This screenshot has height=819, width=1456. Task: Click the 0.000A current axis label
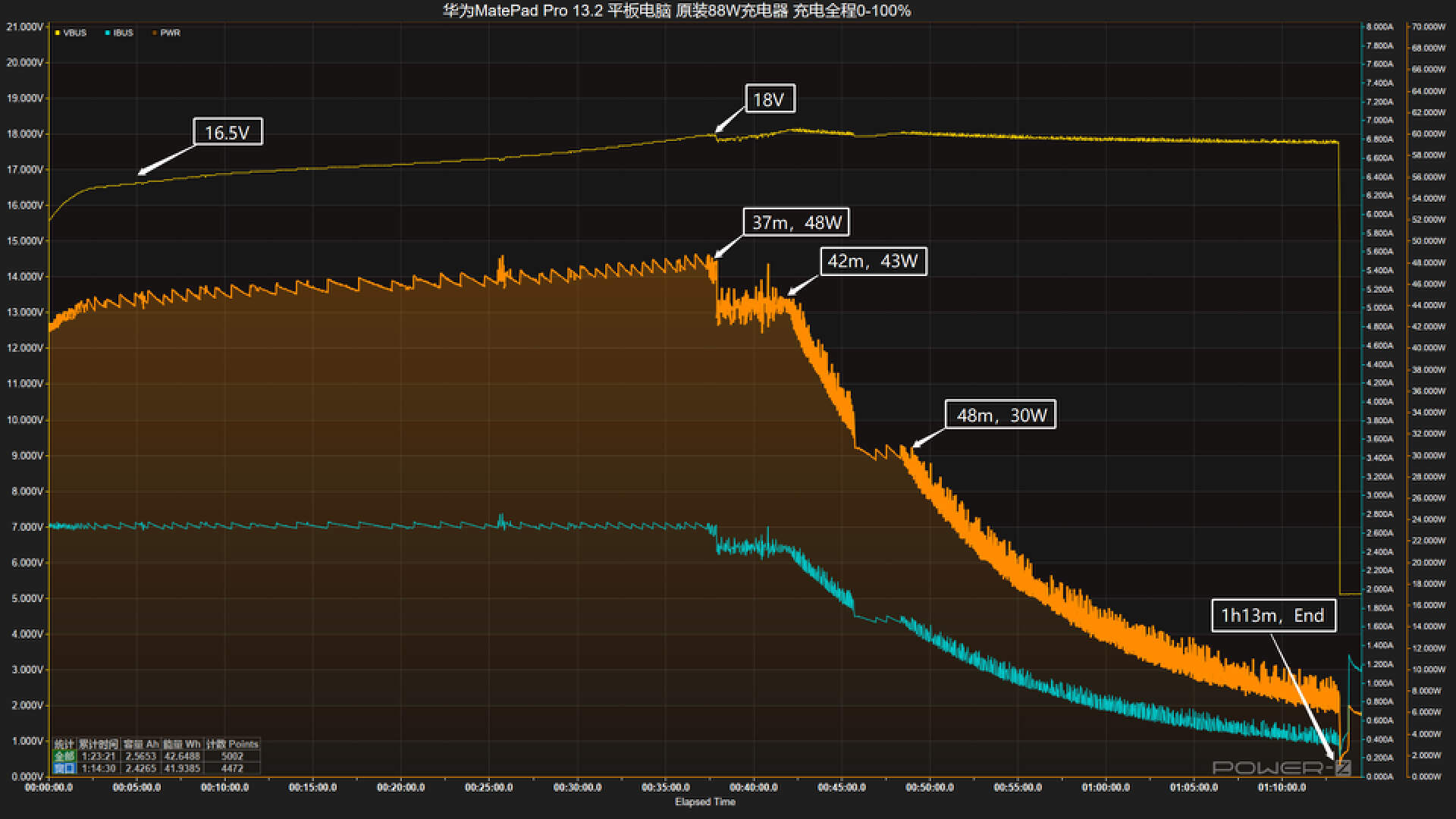[1379, 776]
